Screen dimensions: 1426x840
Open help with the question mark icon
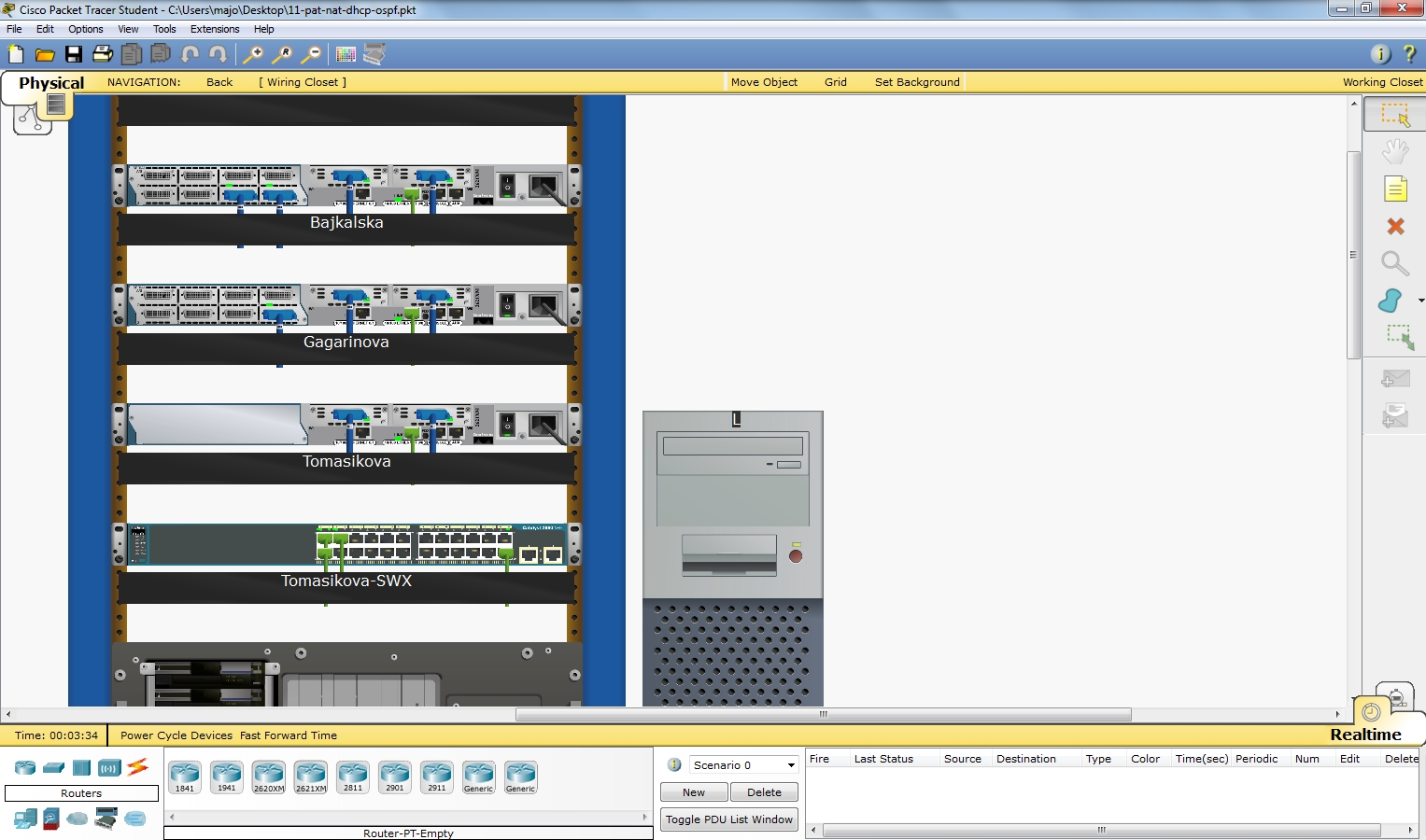tap(1409, 54)
